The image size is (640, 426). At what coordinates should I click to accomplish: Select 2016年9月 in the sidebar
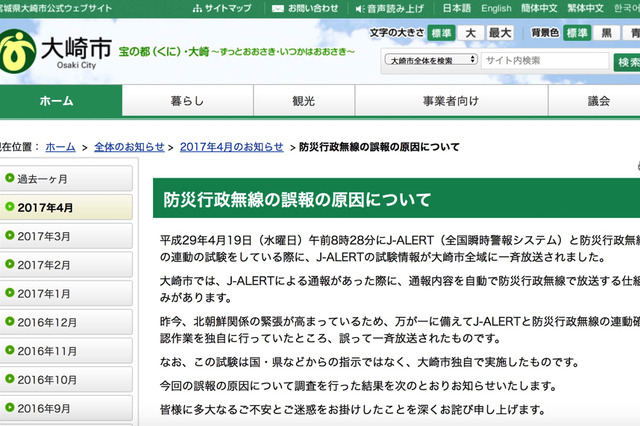pyautogui.click(x=66, y=408)
